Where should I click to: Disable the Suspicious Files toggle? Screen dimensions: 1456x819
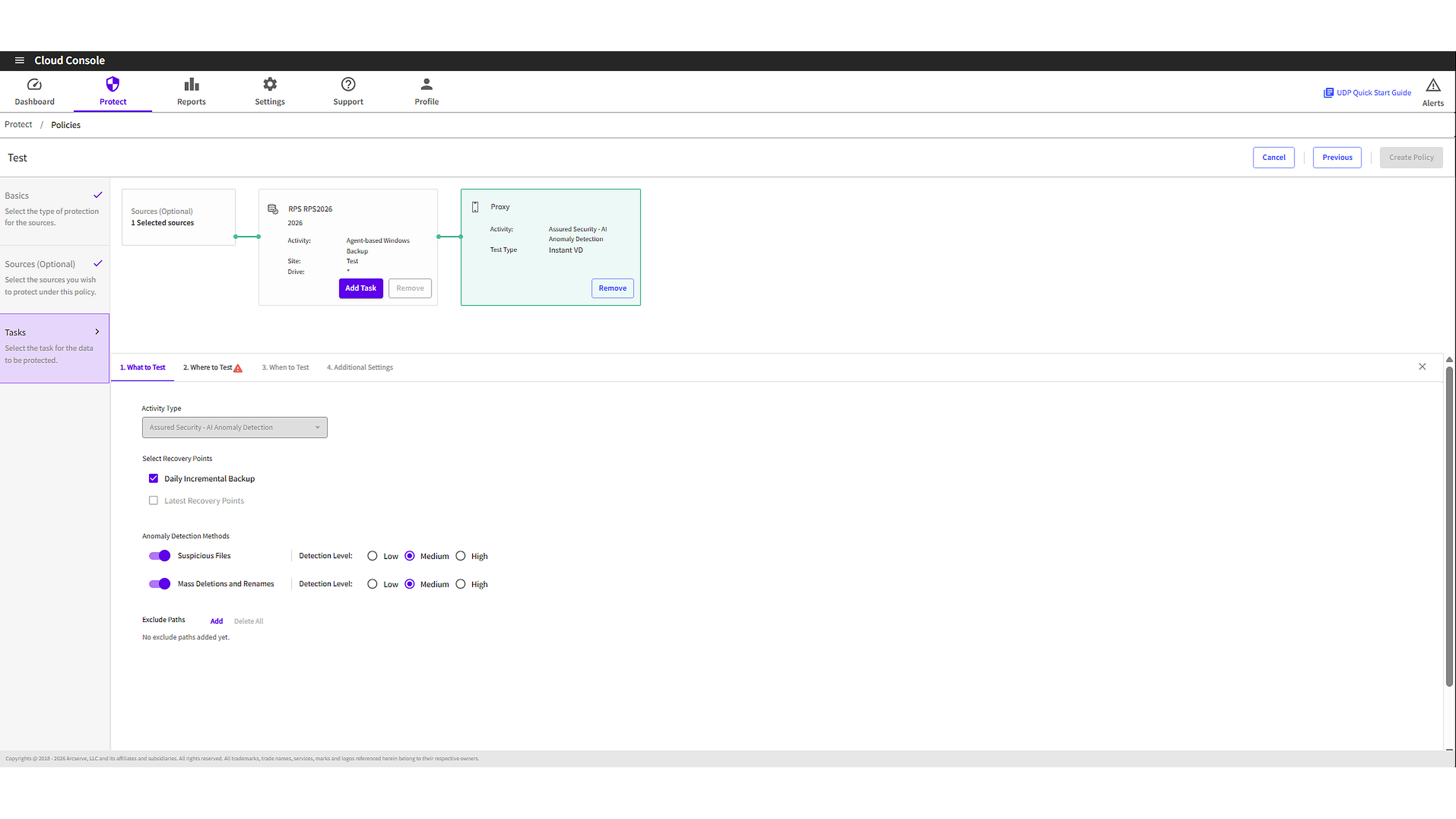coord(159,556)
